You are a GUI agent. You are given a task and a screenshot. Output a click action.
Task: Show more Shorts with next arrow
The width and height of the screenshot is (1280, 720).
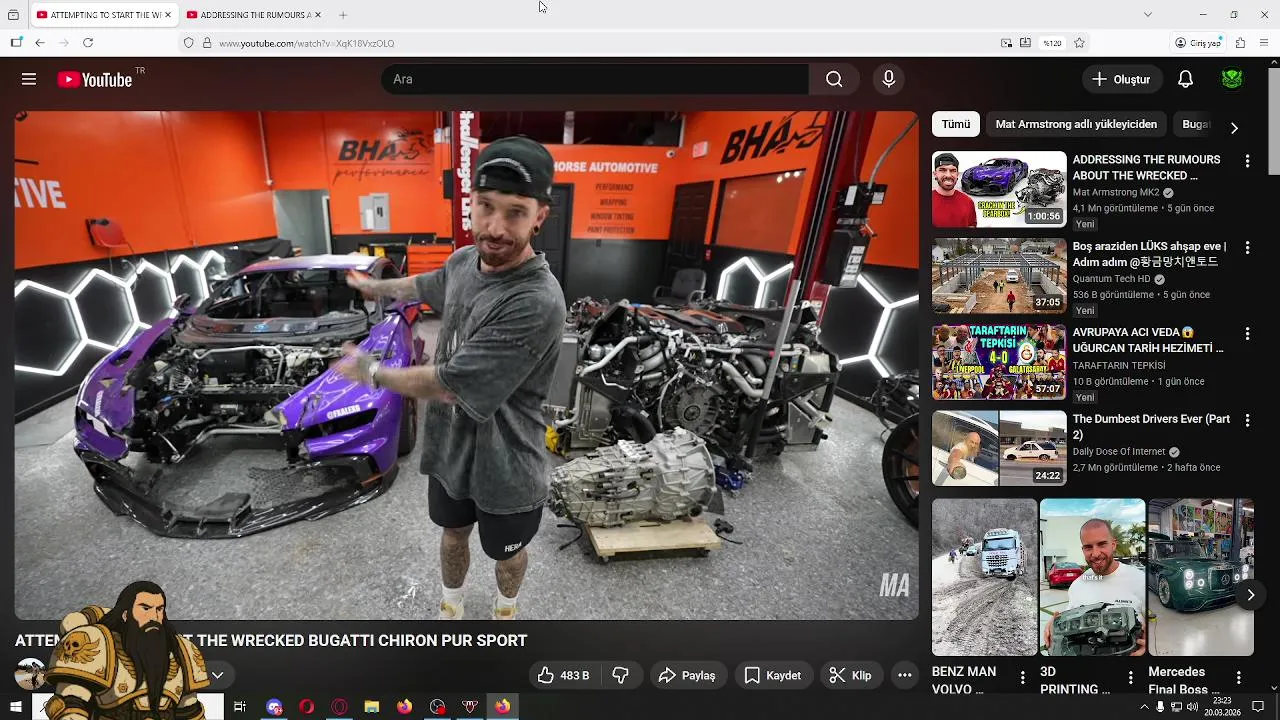1250,595
